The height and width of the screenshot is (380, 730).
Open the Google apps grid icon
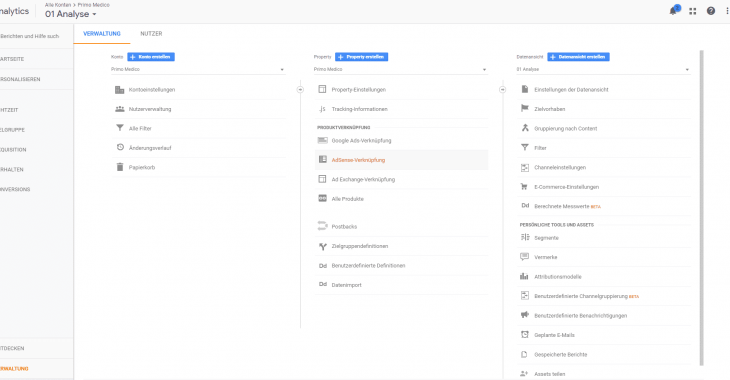point(693,11)
